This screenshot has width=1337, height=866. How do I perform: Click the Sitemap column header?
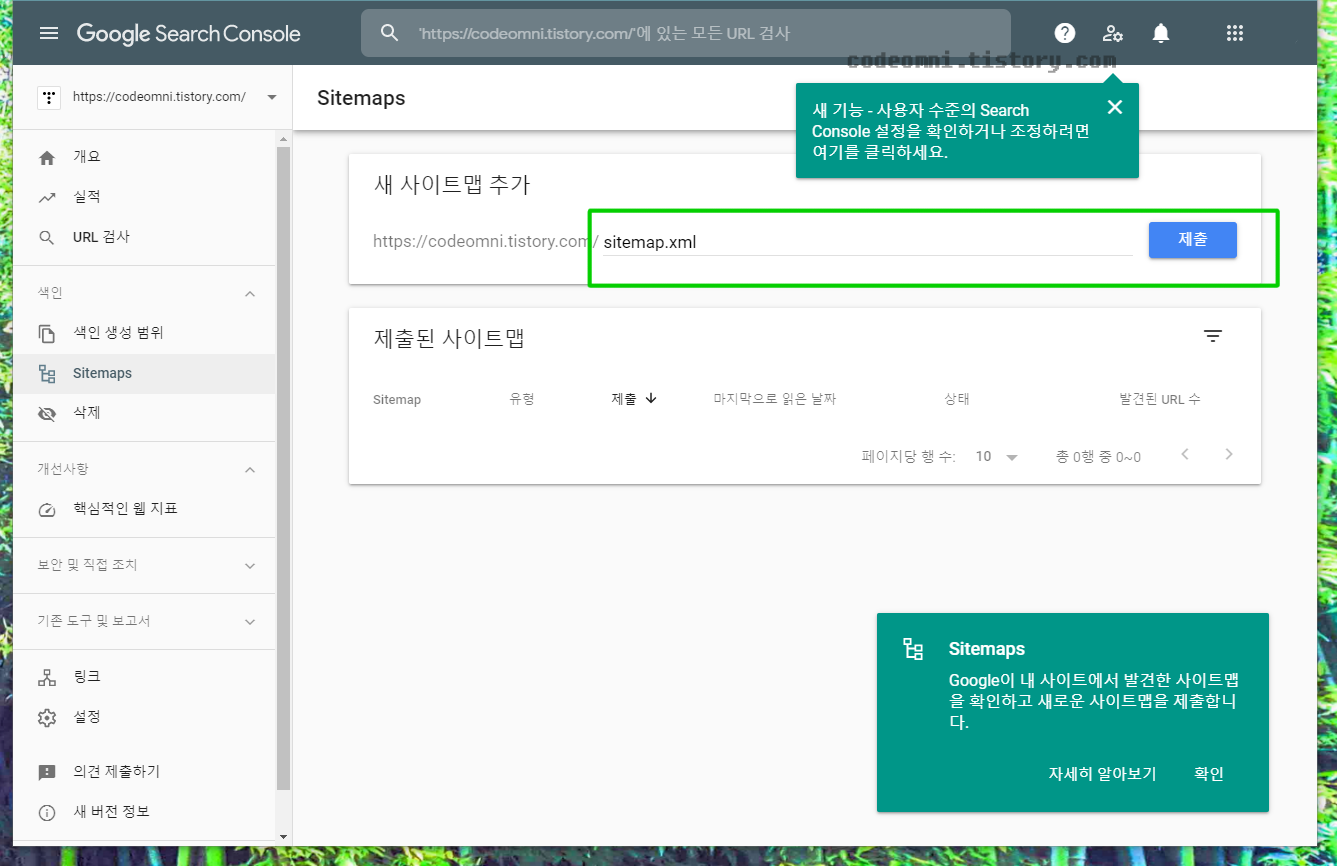397,399
